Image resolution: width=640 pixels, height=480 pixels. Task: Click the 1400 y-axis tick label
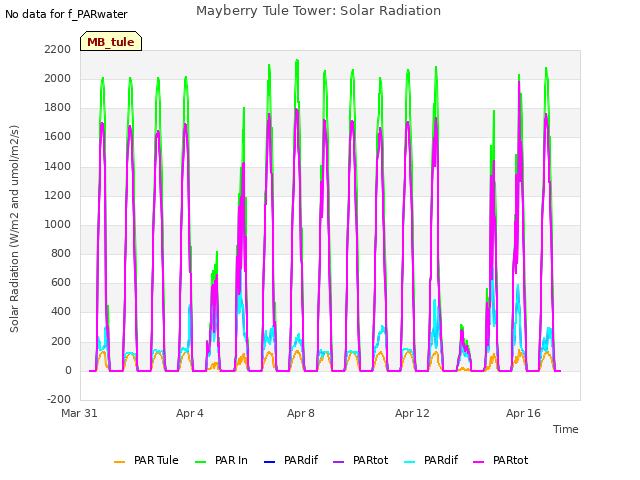[x=58, y=166]
